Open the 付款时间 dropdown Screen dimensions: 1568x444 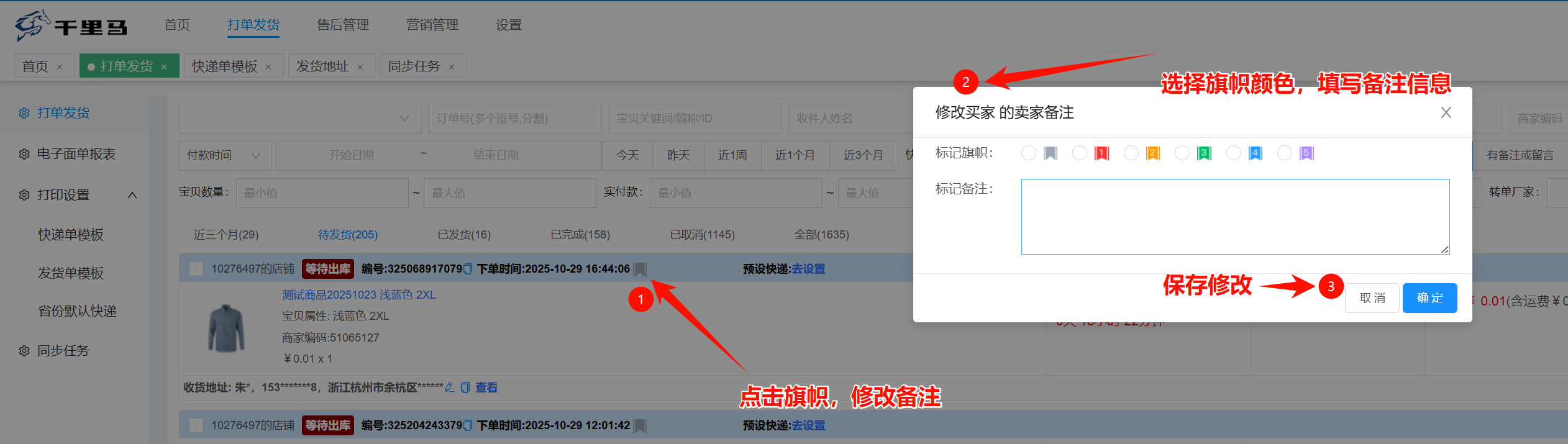(x=225, y=155)
